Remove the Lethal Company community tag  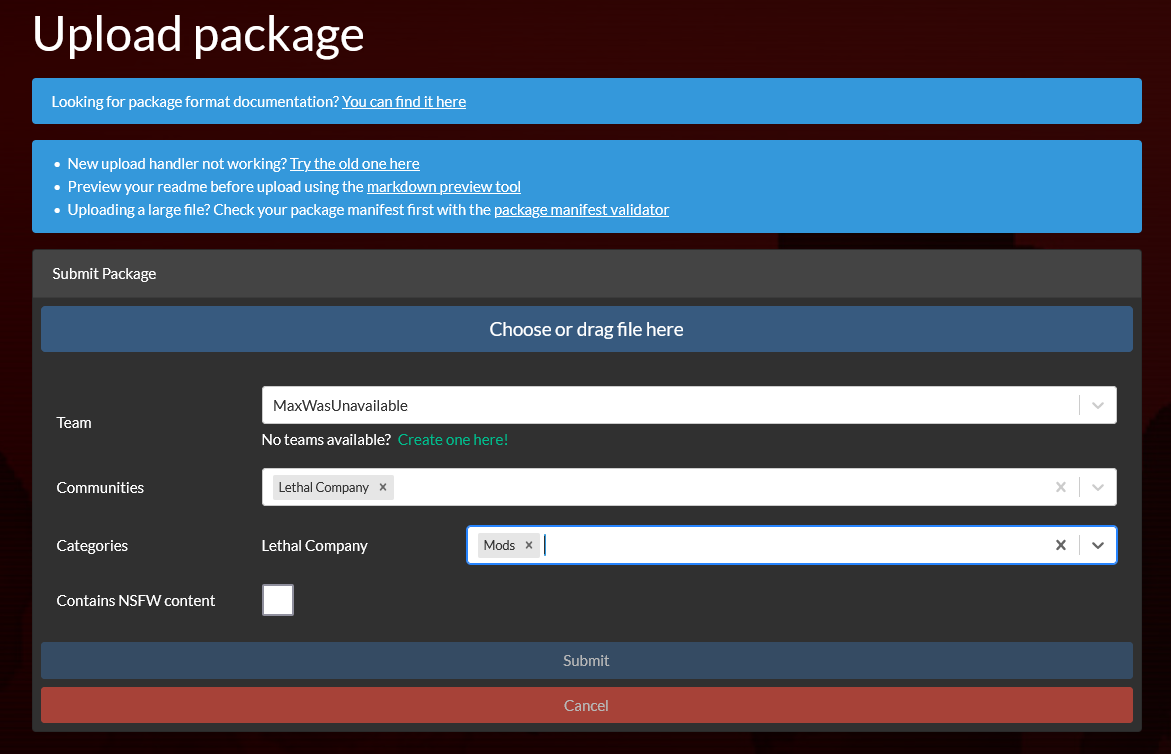coord(382,487)
